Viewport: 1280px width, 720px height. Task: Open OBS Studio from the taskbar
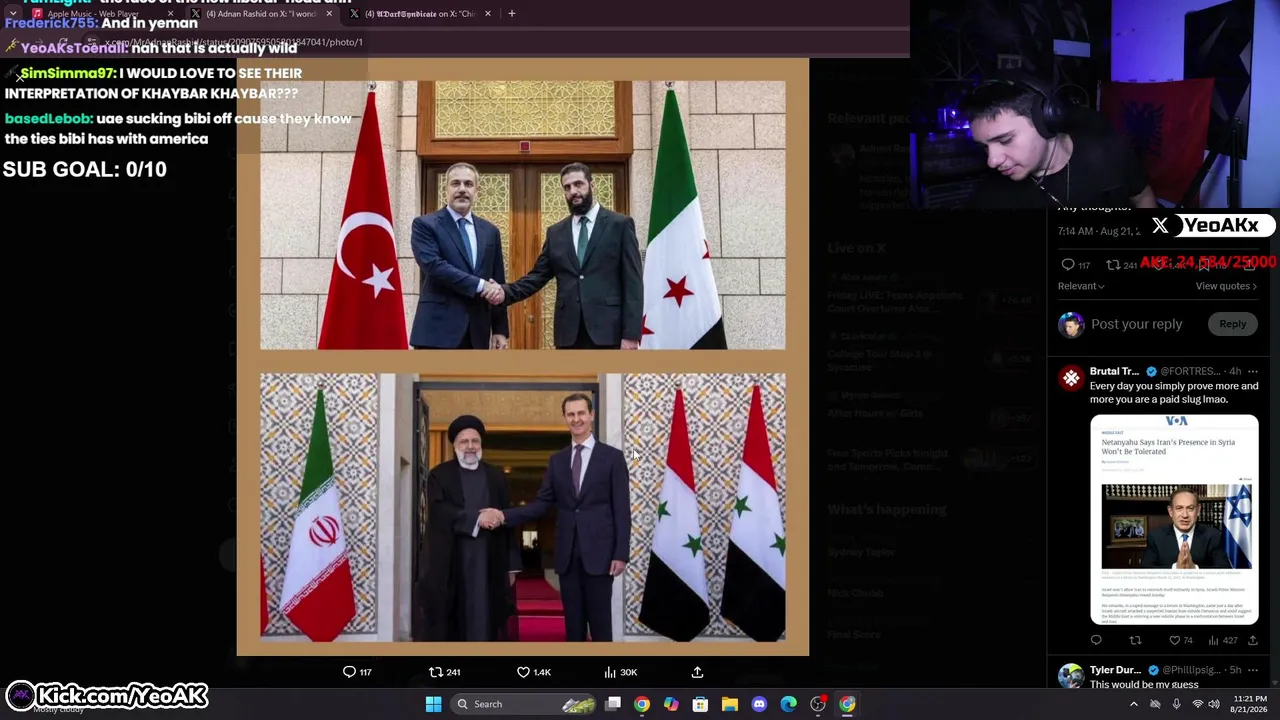tap(818, 704)
